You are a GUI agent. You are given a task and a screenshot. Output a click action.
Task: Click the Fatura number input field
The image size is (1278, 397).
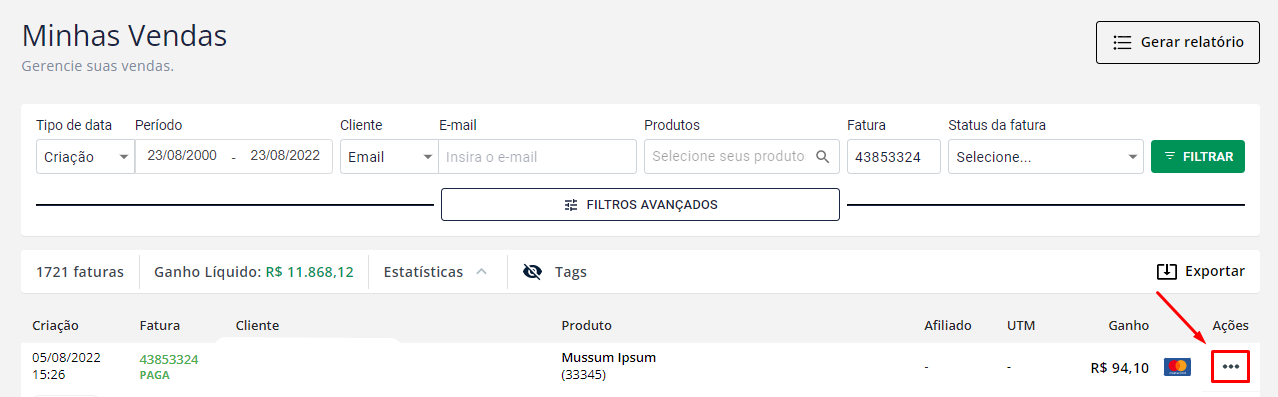tap(894, 156)
